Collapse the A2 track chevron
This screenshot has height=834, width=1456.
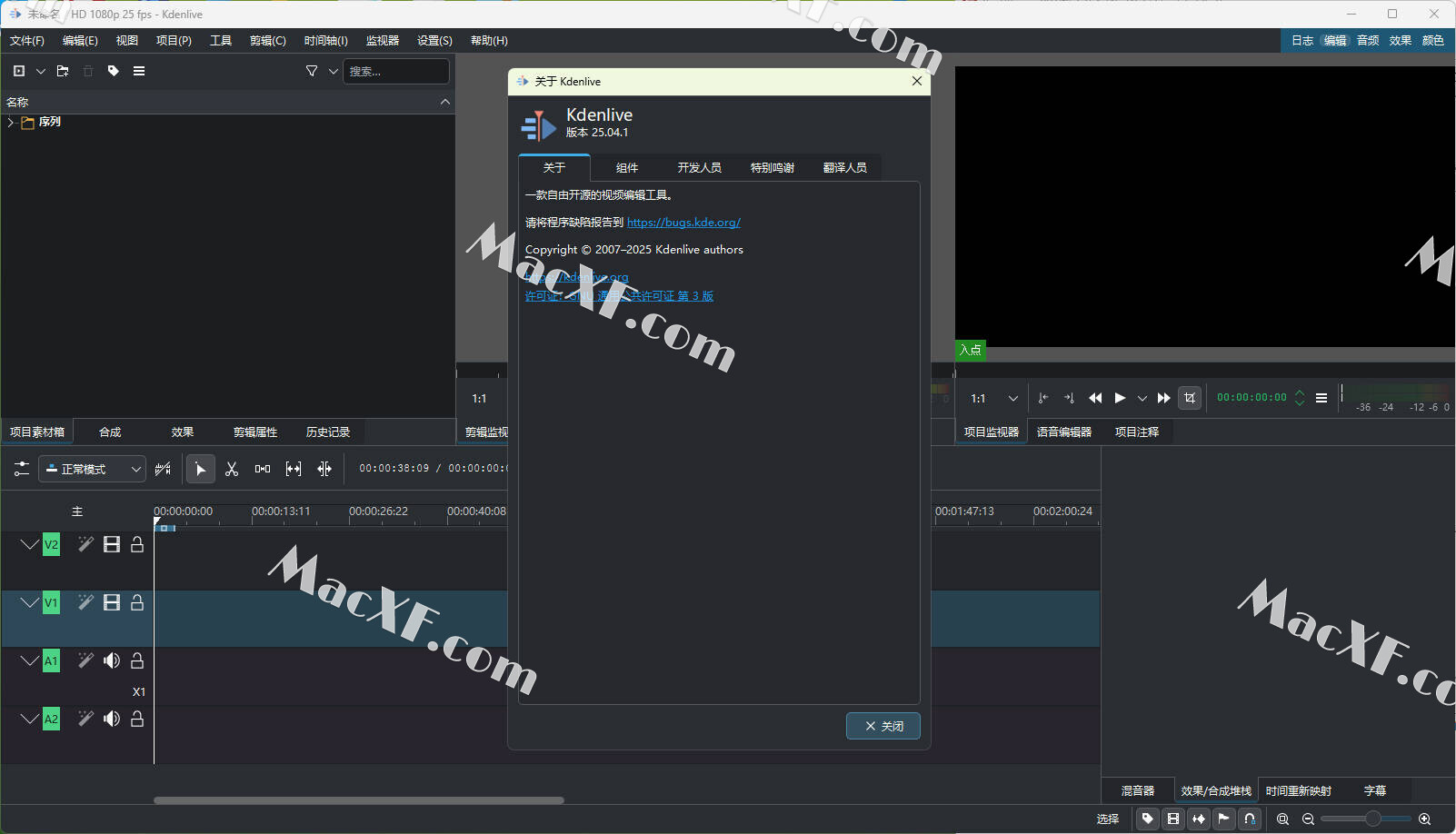[29, 719]
